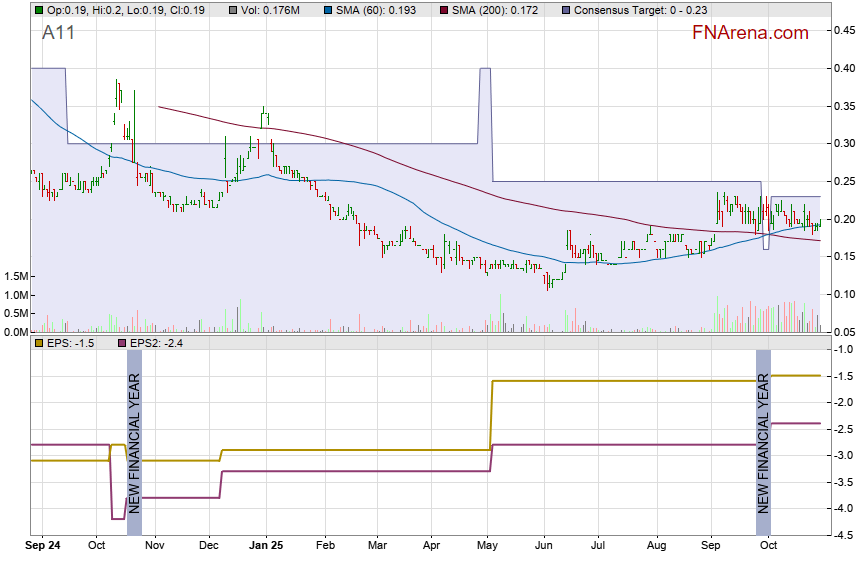The height and width of the screenshot is (566, 859).
Task: Click the 0.45 price axis label
Action: tap(842, 31)
